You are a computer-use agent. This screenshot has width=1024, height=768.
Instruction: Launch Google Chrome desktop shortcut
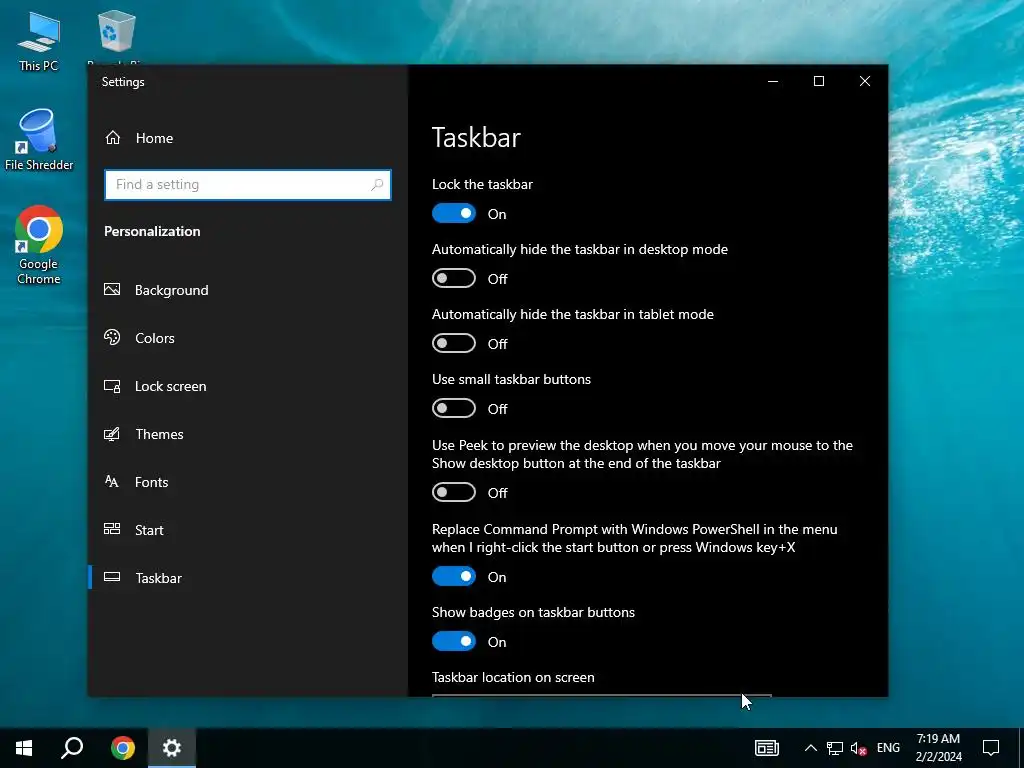(39, 245)
